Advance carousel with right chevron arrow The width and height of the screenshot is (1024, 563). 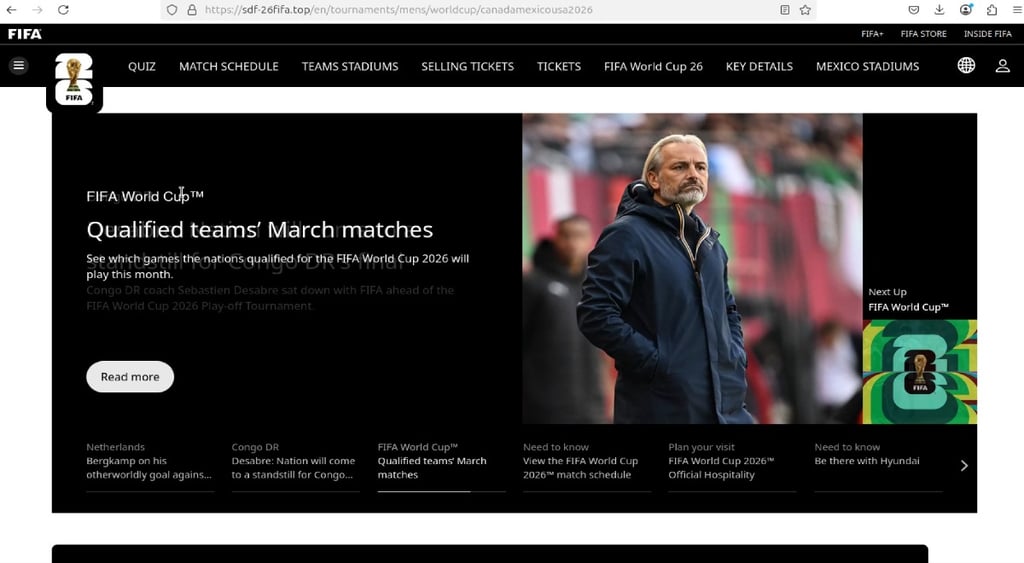(964, 466)
